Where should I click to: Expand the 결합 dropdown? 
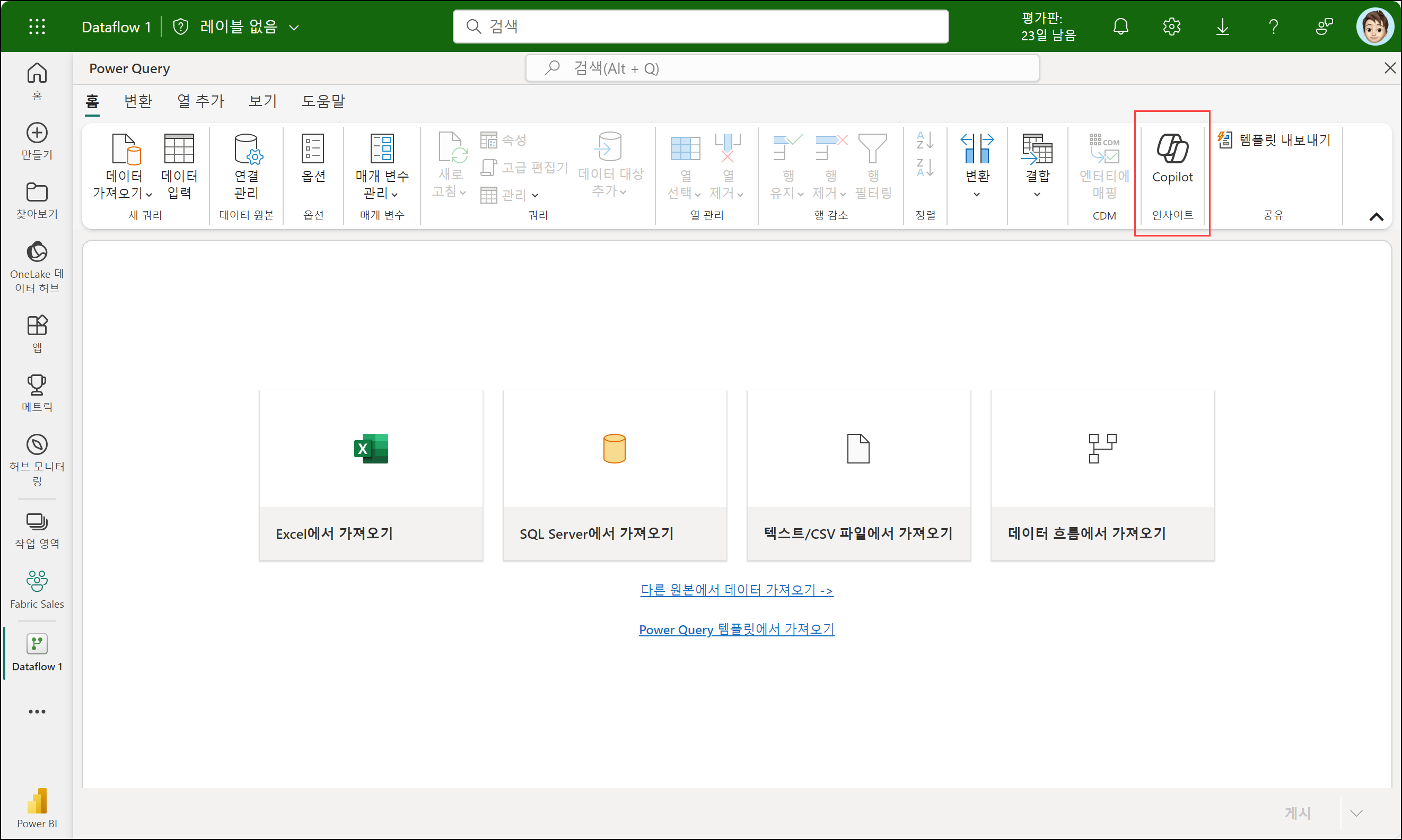(x=1036, y=194)
